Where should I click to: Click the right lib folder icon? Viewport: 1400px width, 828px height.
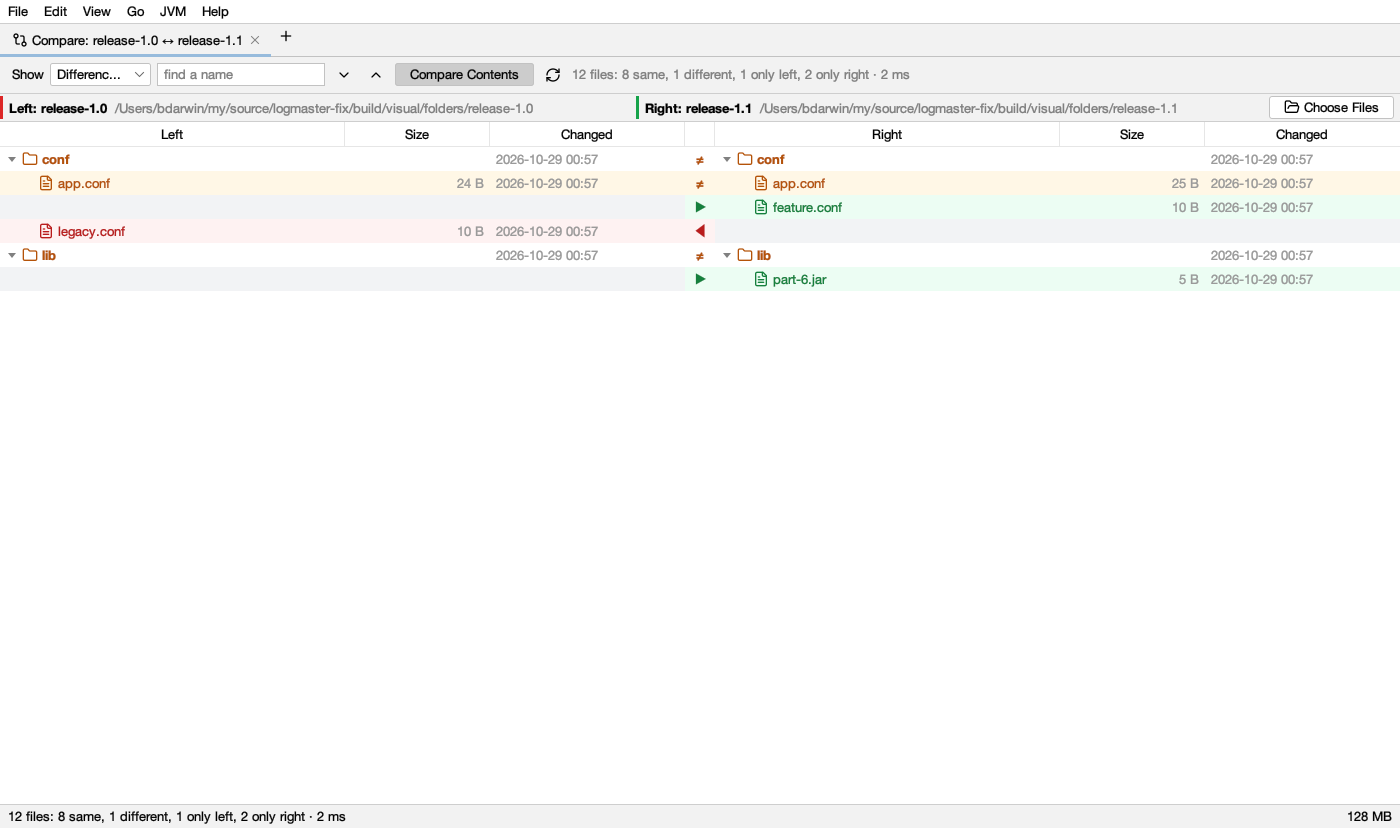click(x=745, y=255)
